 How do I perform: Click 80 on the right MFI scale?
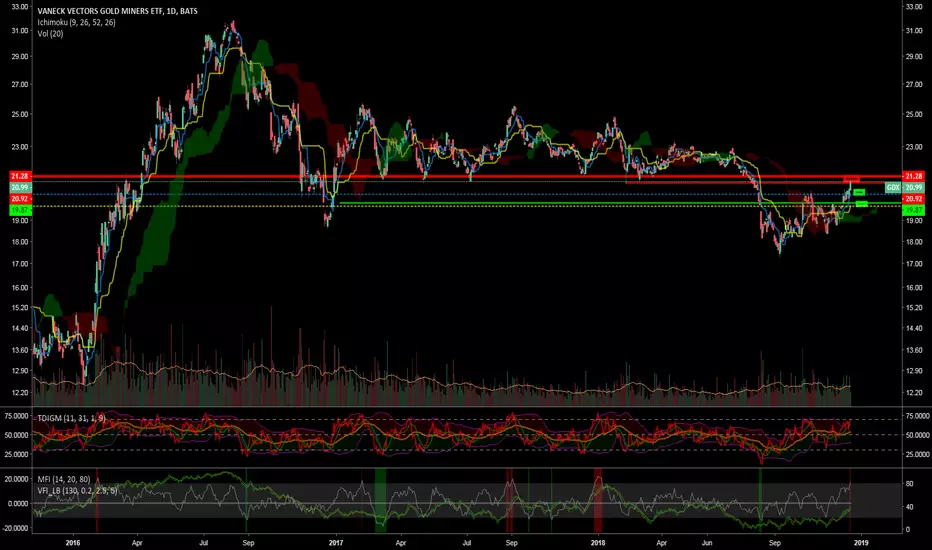909,484
